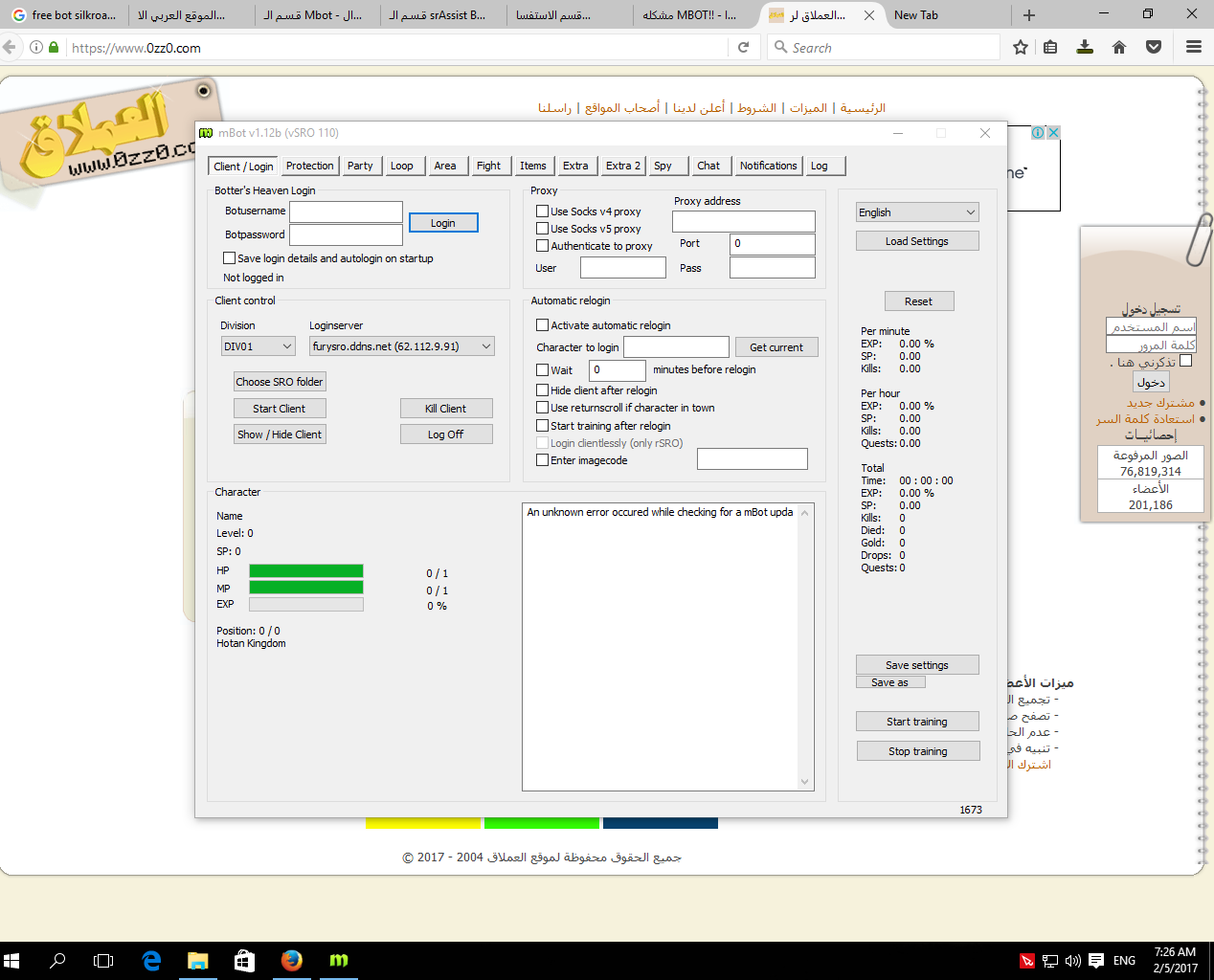
Task: Enable Start training after relogin
Action: (x=543, y=426)
